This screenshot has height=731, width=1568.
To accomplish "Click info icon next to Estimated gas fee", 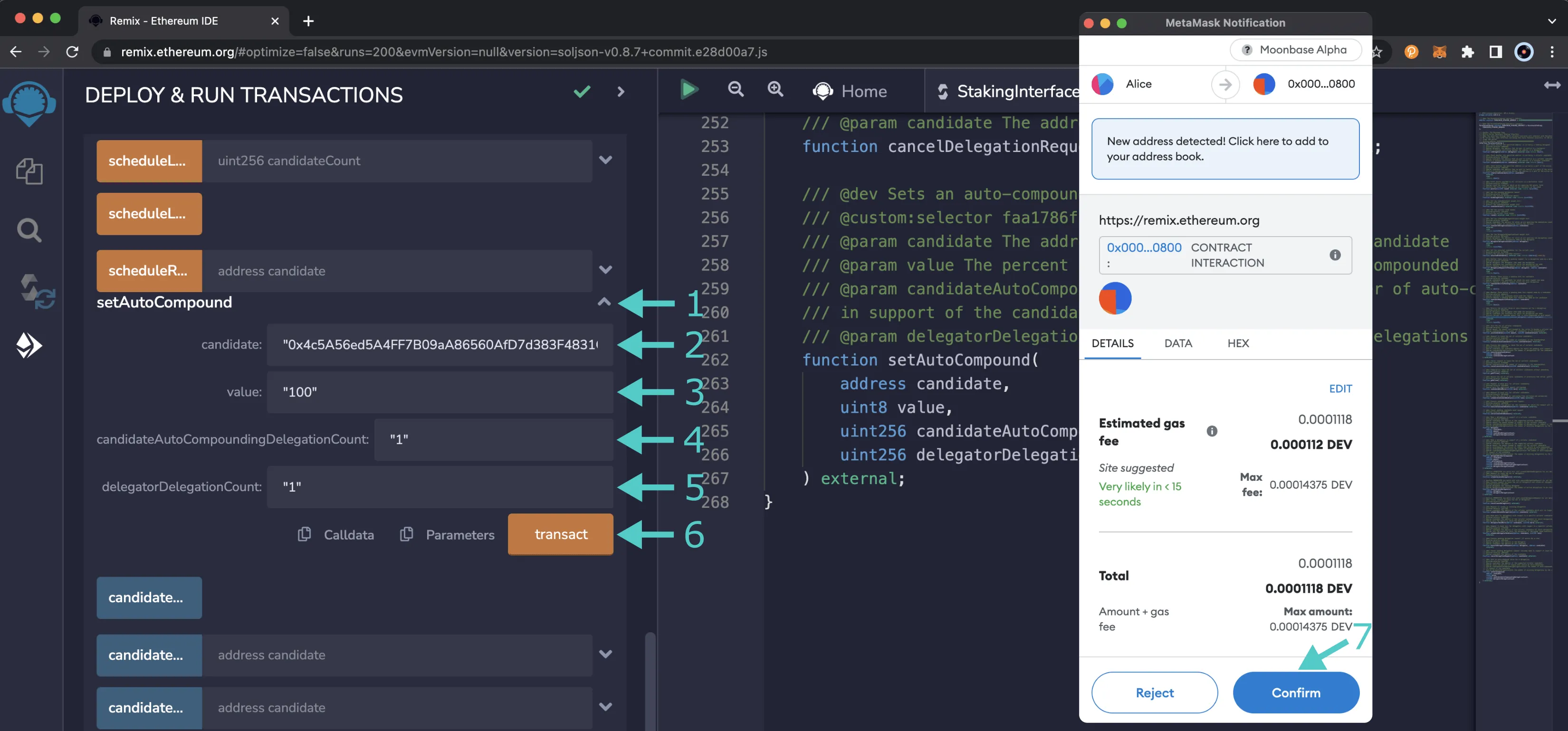I will 1212,431.
